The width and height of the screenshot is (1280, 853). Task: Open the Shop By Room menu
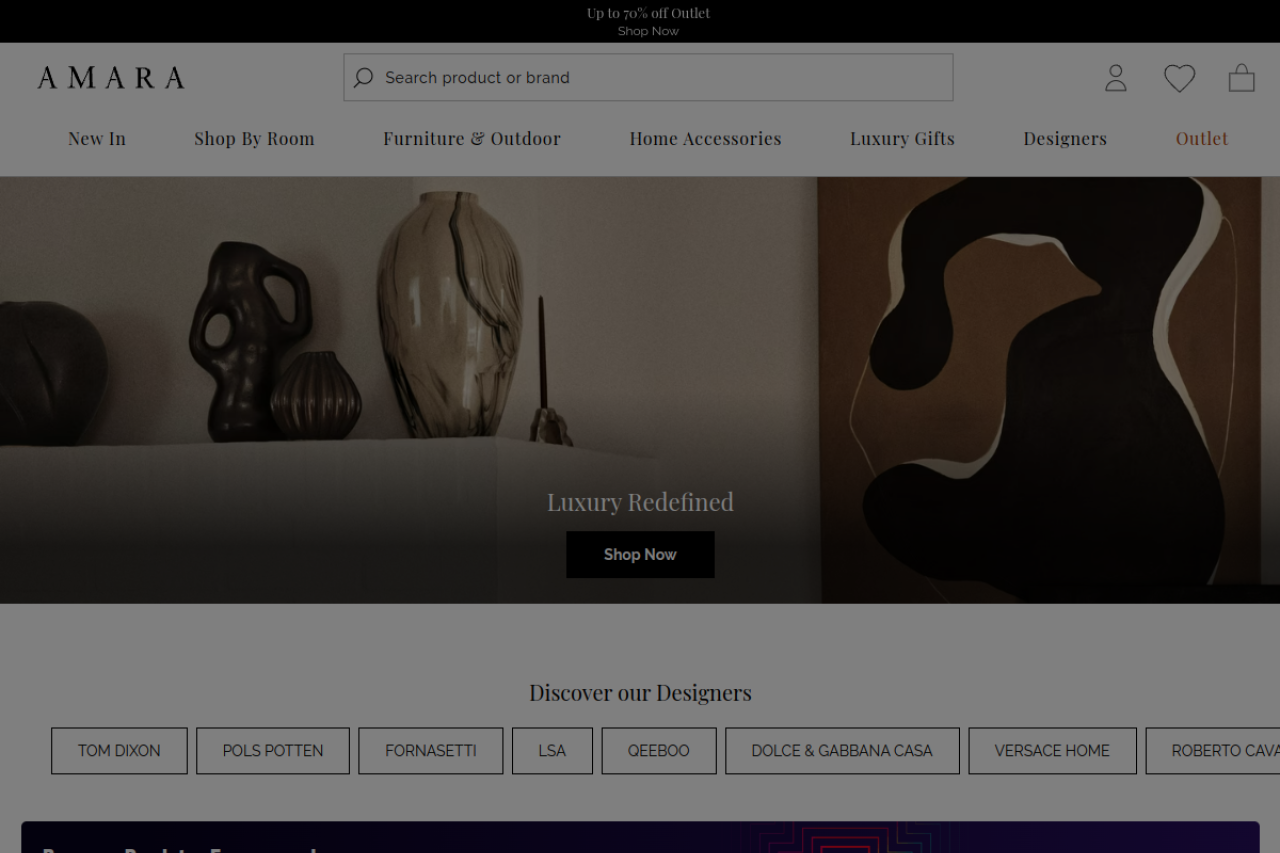click(x=254, y=139)
